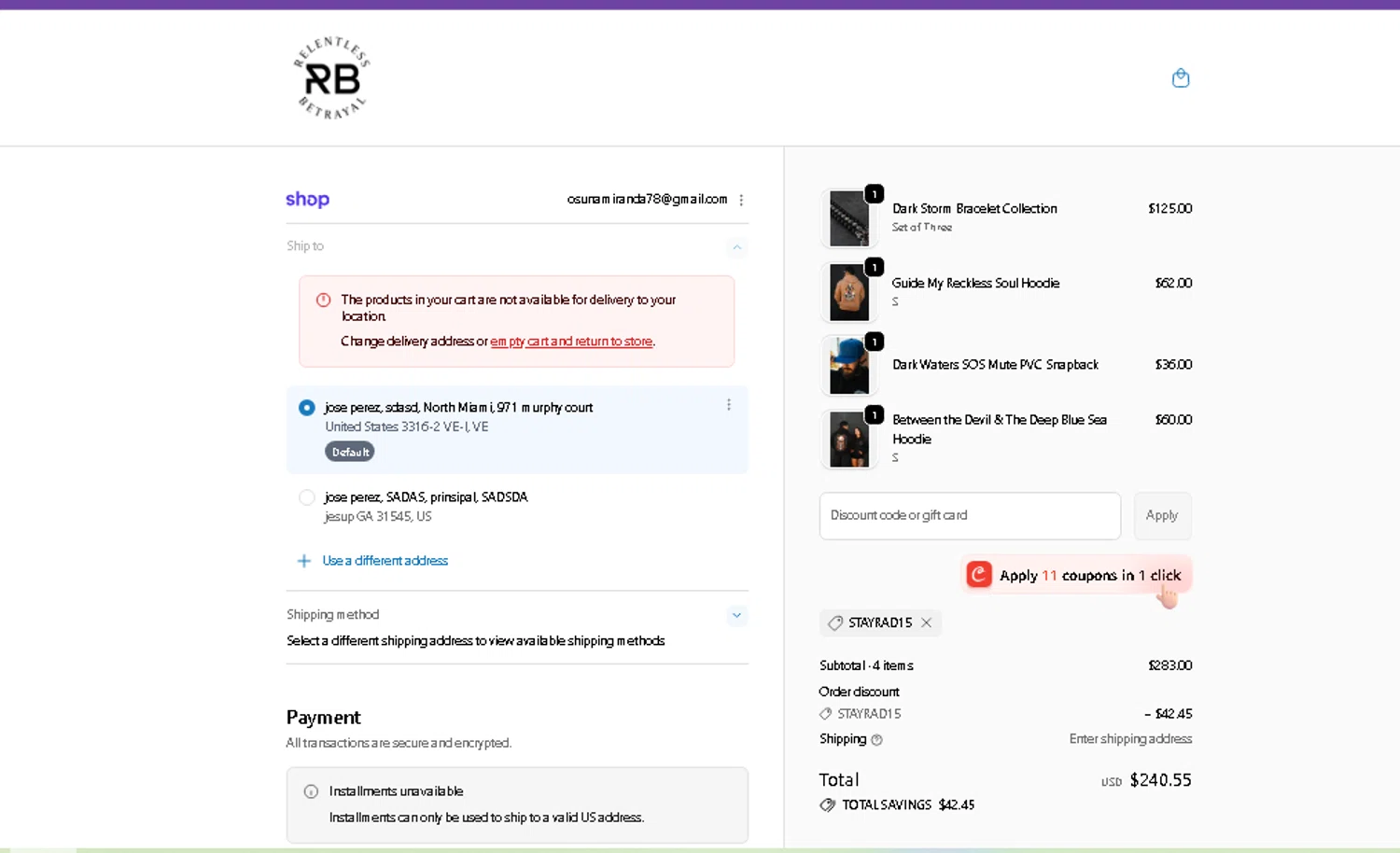Open Guide My Reckless Soul Hoodie thumbnail
Viewport: 1400px width, 853px height.
click(x=849, y=292)
